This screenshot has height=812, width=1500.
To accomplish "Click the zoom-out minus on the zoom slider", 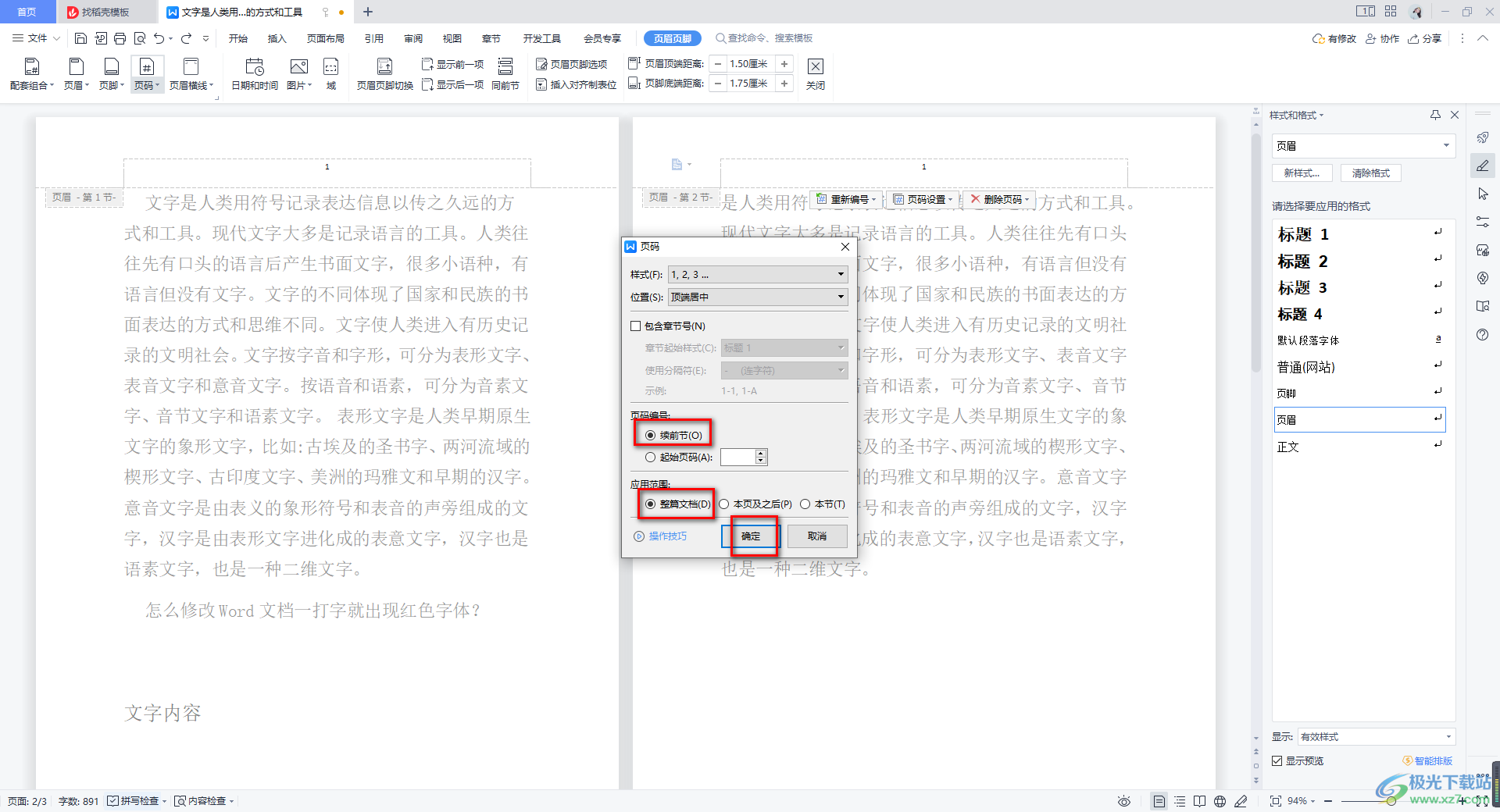I will [1328, 801].
